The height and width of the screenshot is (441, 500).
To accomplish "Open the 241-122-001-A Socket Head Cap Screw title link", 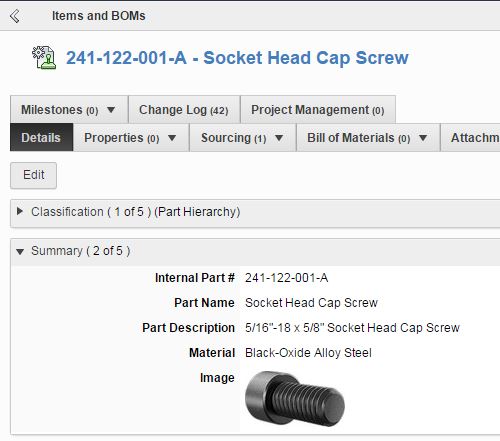I will click(x=237, y=58).
